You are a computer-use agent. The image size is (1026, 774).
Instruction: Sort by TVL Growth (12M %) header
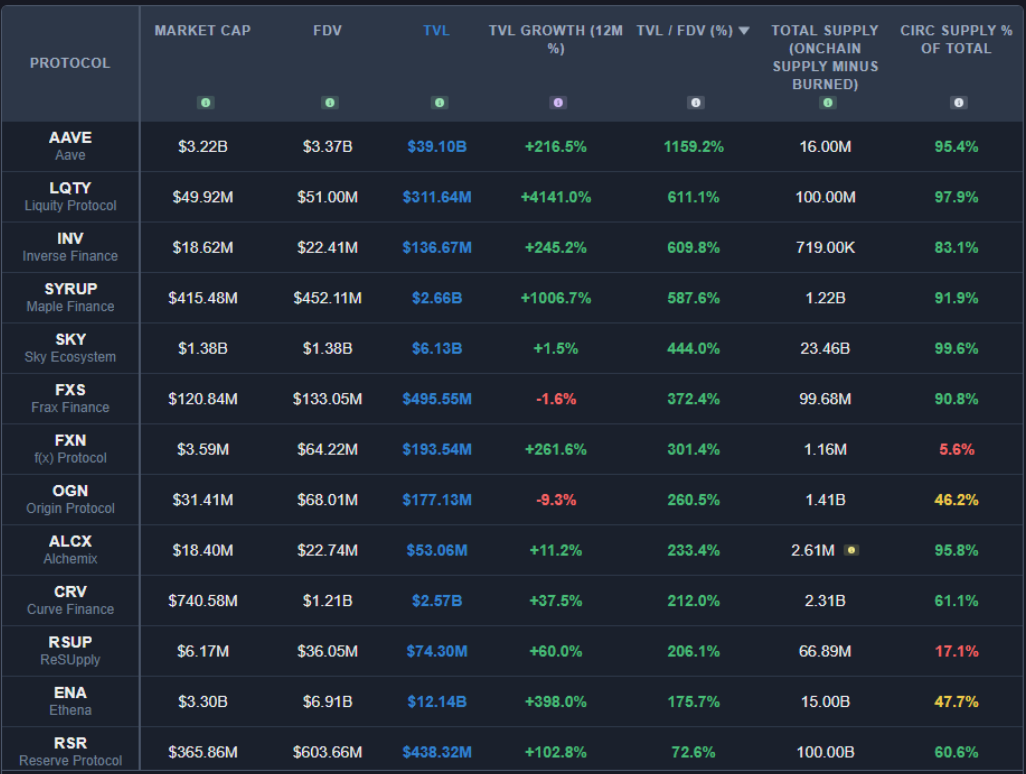point(556,39)
